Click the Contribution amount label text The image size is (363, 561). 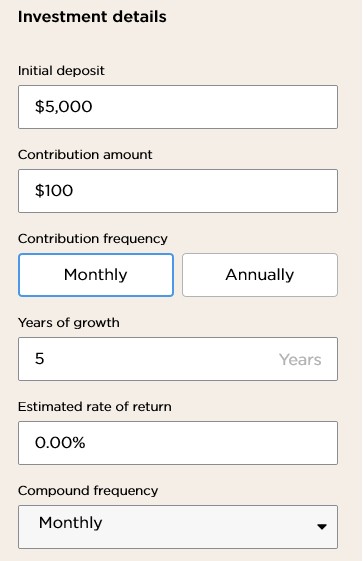(x=85, y=155)
